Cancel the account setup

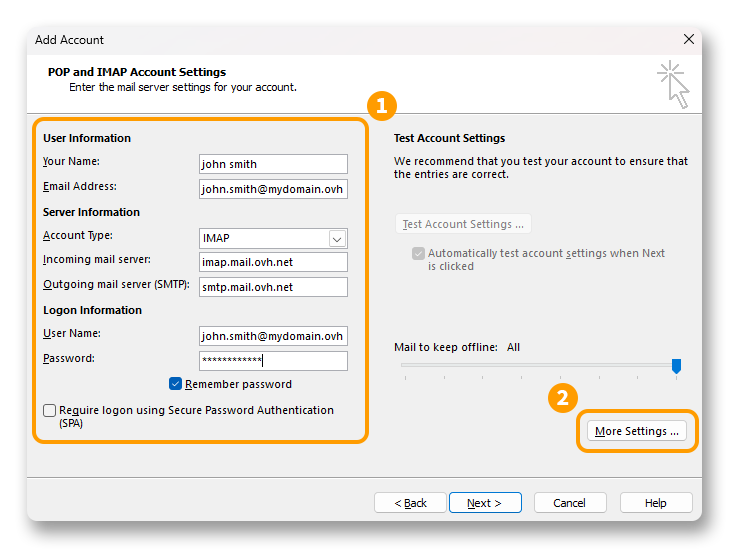570,503
